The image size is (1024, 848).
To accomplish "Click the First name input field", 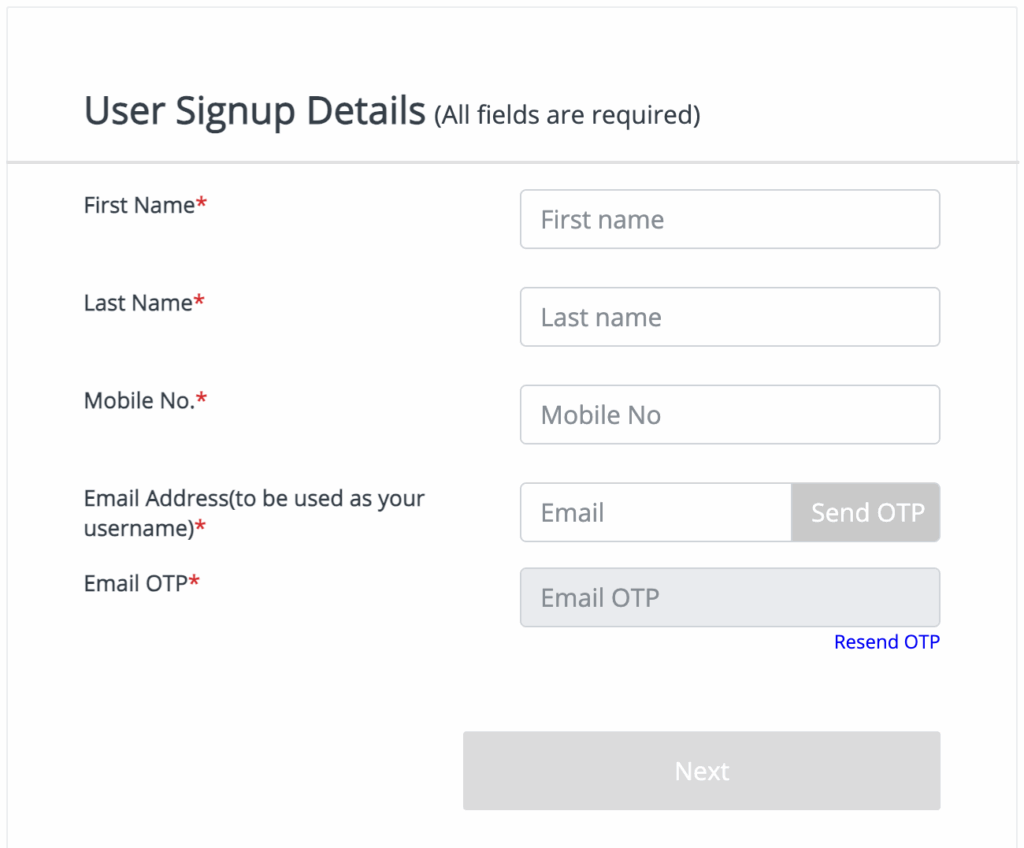I will pos(729,219).
